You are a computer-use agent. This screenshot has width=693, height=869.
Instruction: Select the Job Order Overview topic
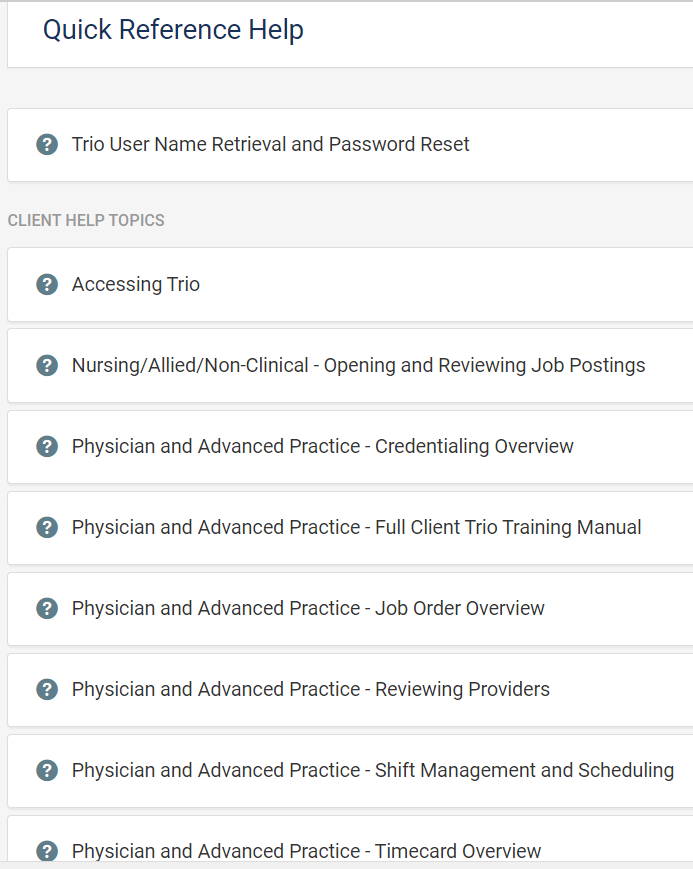tap(308, 609)
